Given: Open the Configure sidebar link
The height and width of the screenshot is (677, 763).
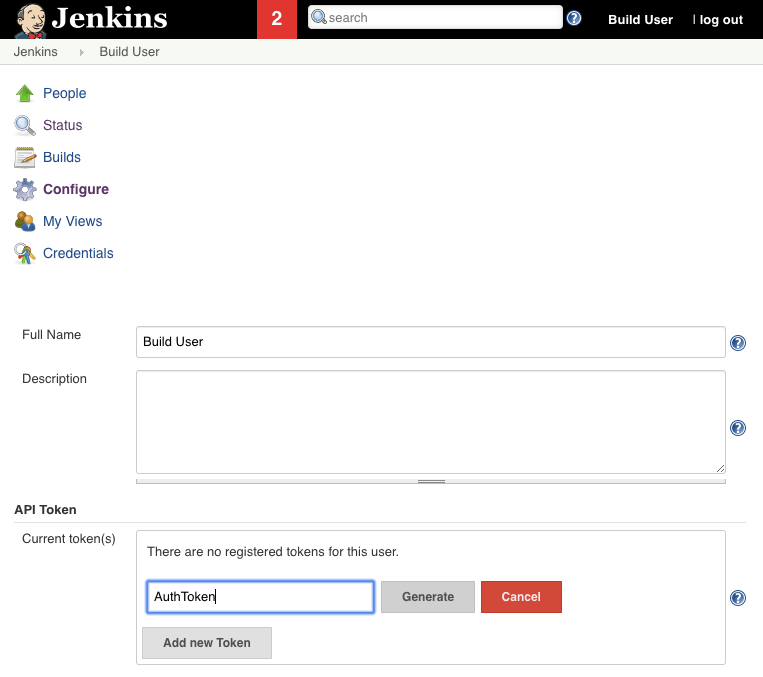Looking at the screenshot, I should coord(76,189).
